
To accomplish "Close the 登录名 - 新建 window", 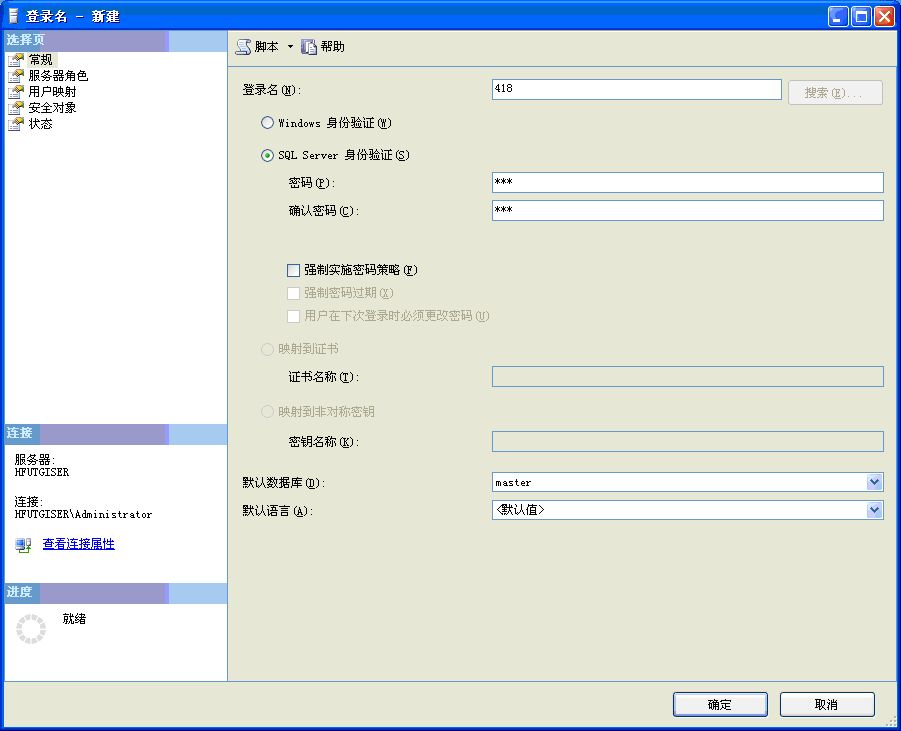I will [884, 17].
